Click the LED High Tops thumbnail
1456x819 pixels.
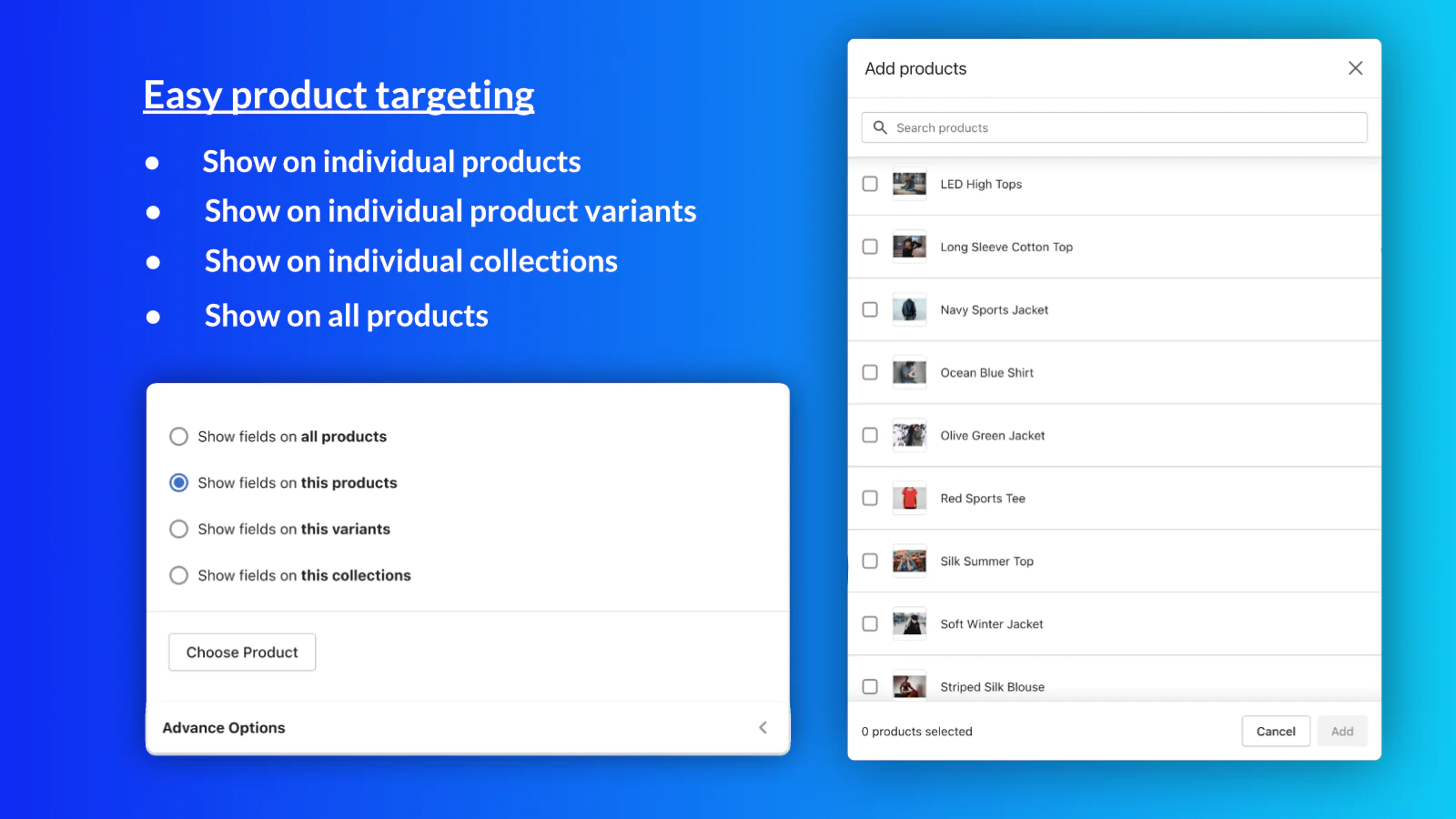(x=909, y=184)
